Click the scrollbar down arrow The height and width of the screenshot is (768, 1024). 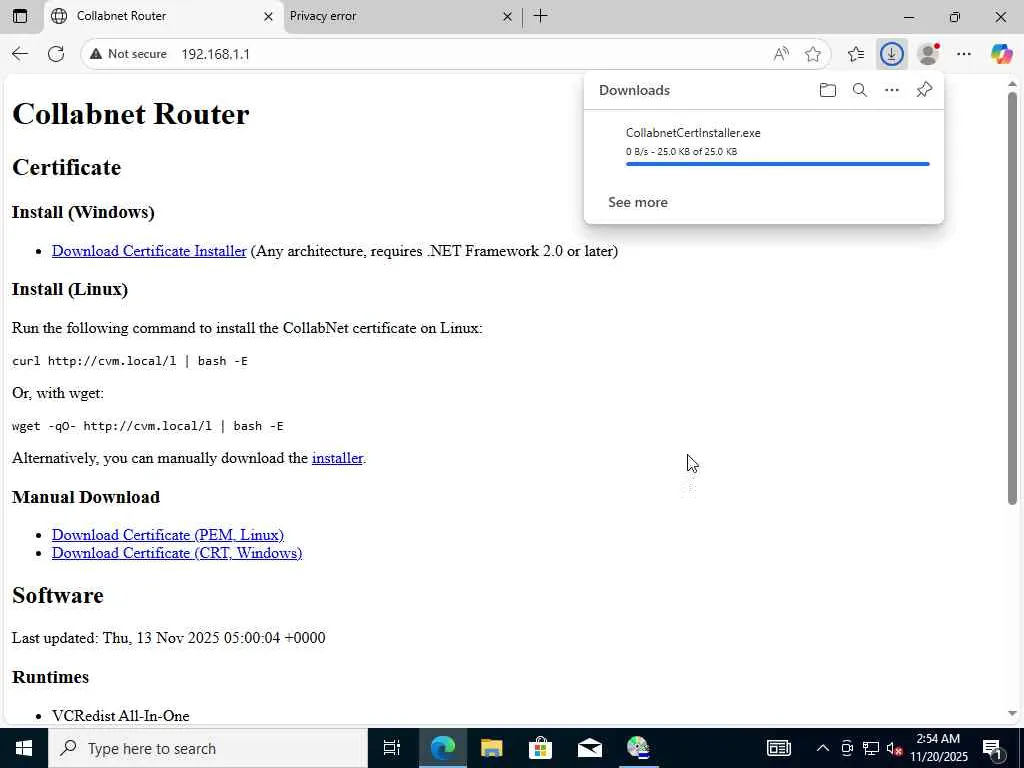1012,714
